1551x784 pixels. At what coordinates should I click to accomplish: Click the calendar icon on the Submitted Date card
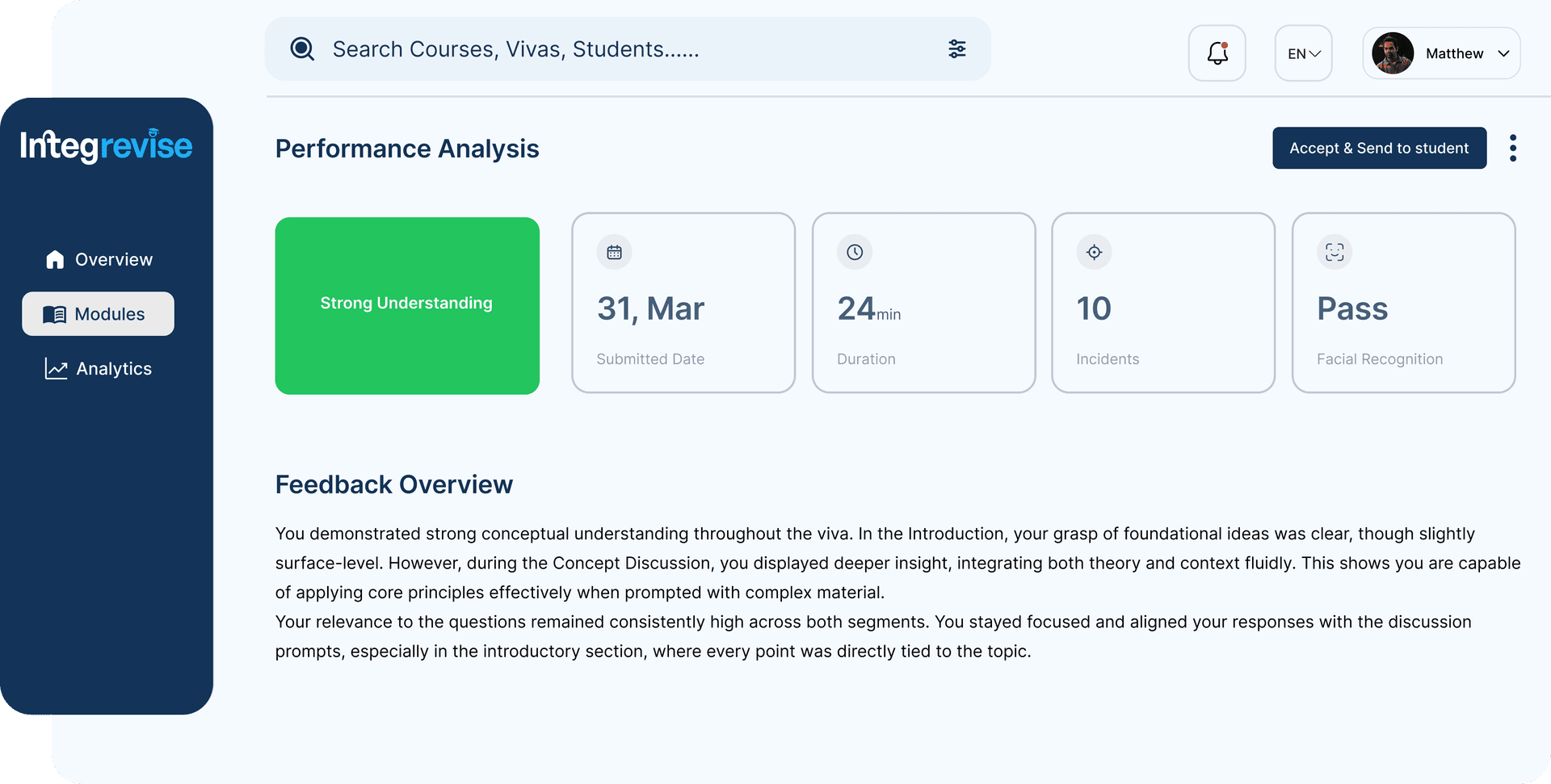614,252
